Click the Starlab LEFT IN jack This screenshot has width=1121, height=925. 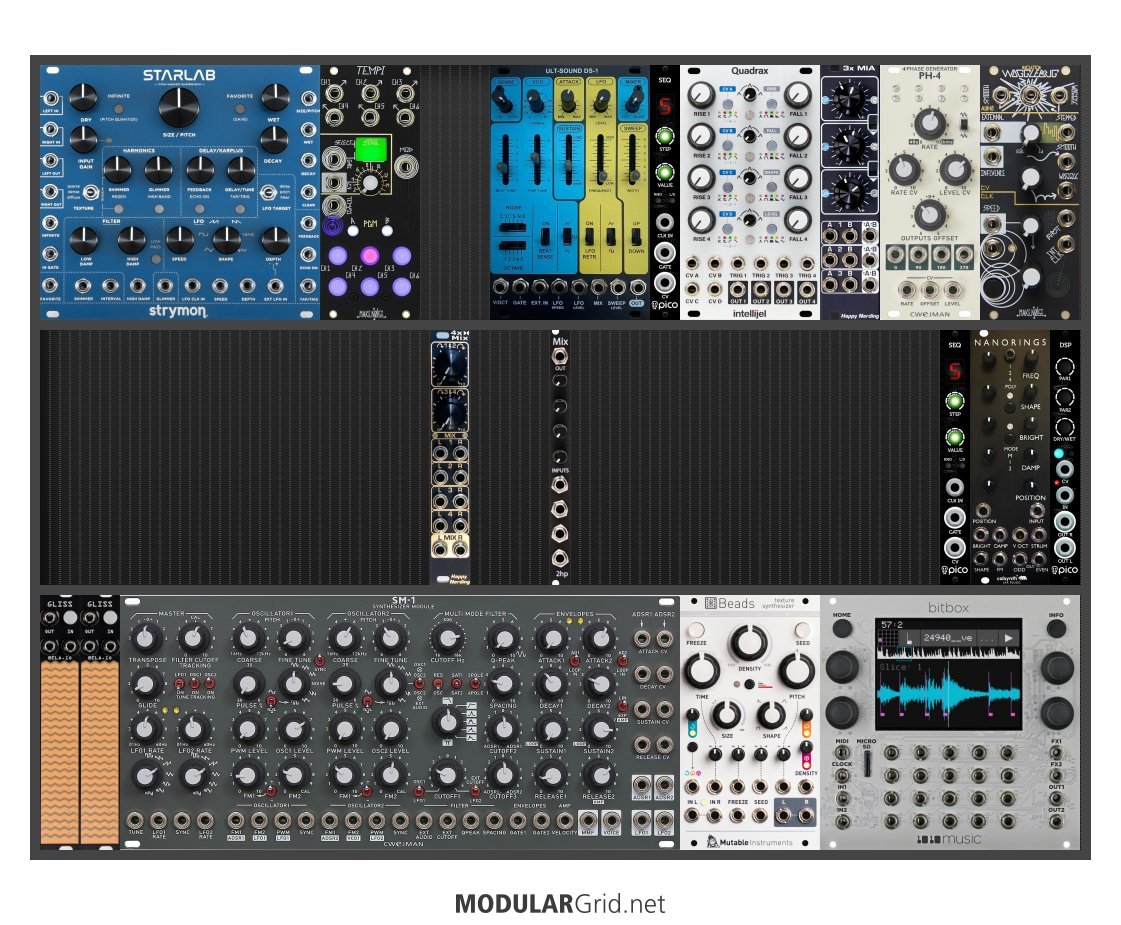(50, 99)
